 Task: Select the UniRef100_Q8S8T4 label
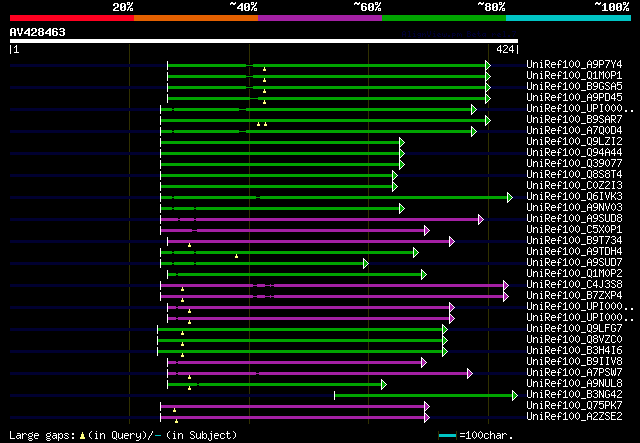574,175
